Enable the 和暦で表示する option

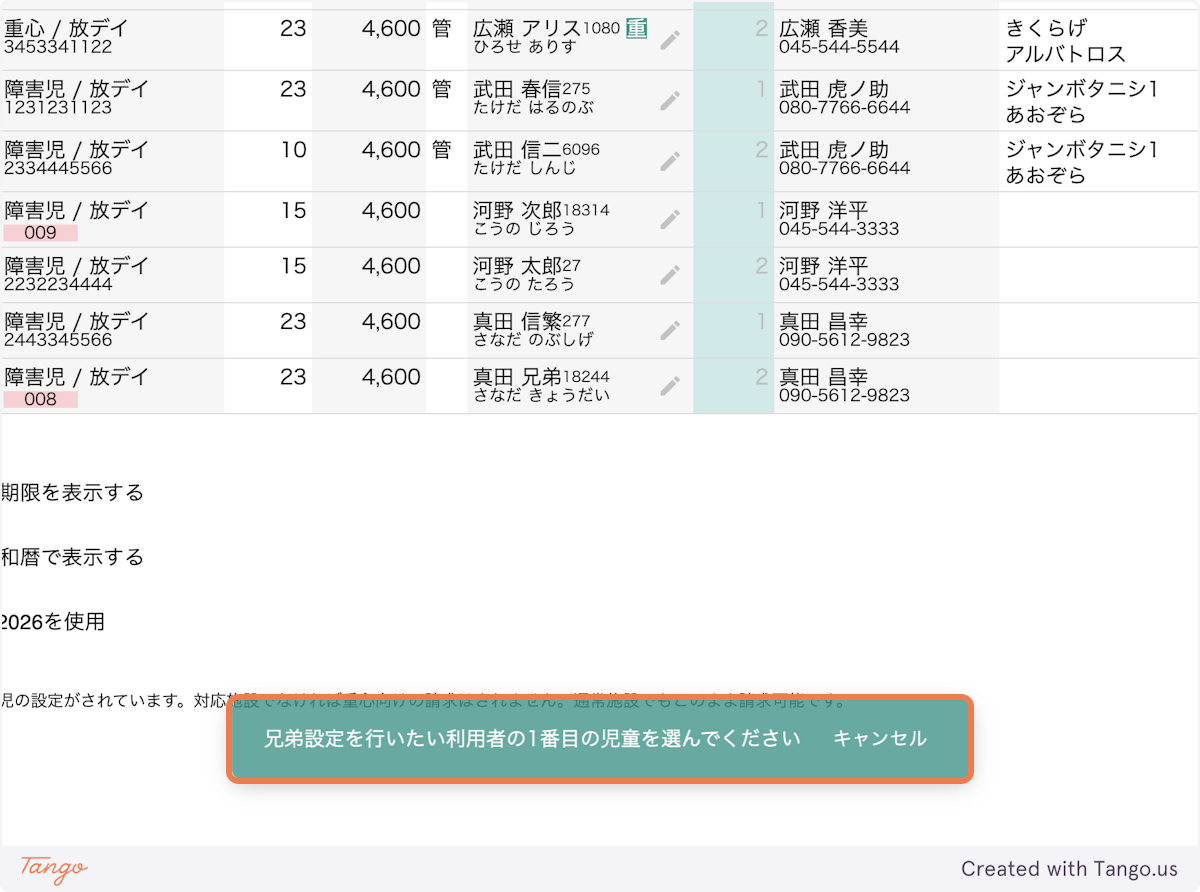coord(72,557)
